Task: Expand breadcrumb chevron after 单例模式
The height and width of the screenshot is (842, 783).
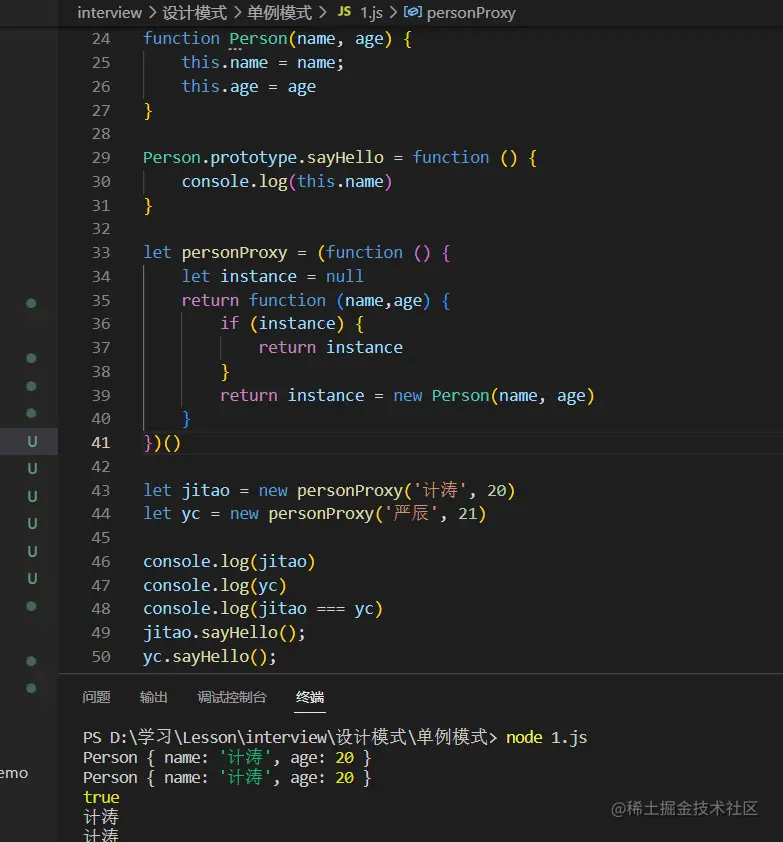Action: [322, 12]
